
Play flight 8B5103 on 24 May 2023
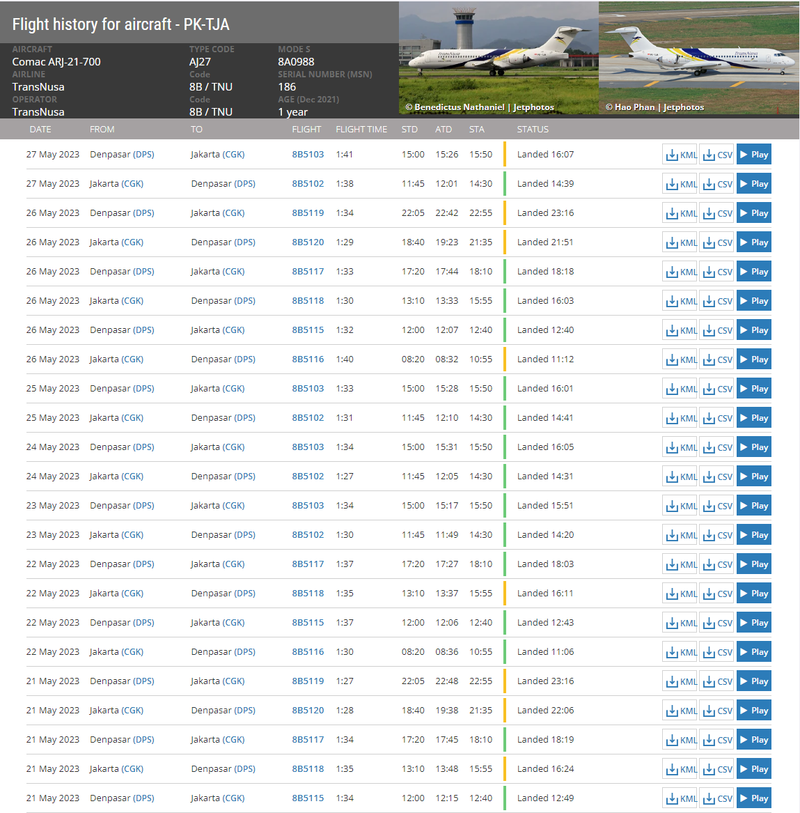click(x=754, y=447)
